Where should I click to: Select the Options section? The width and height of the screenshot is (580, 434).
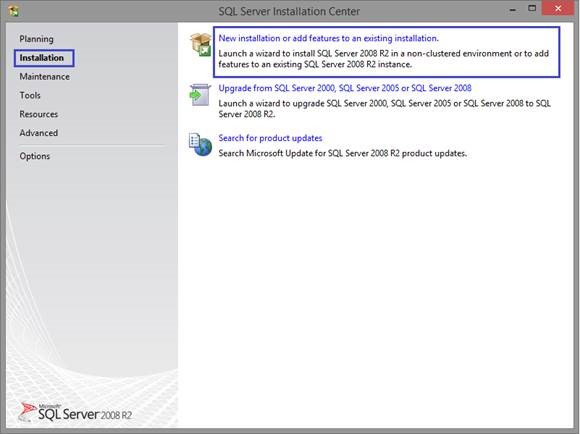click(34, 156)
